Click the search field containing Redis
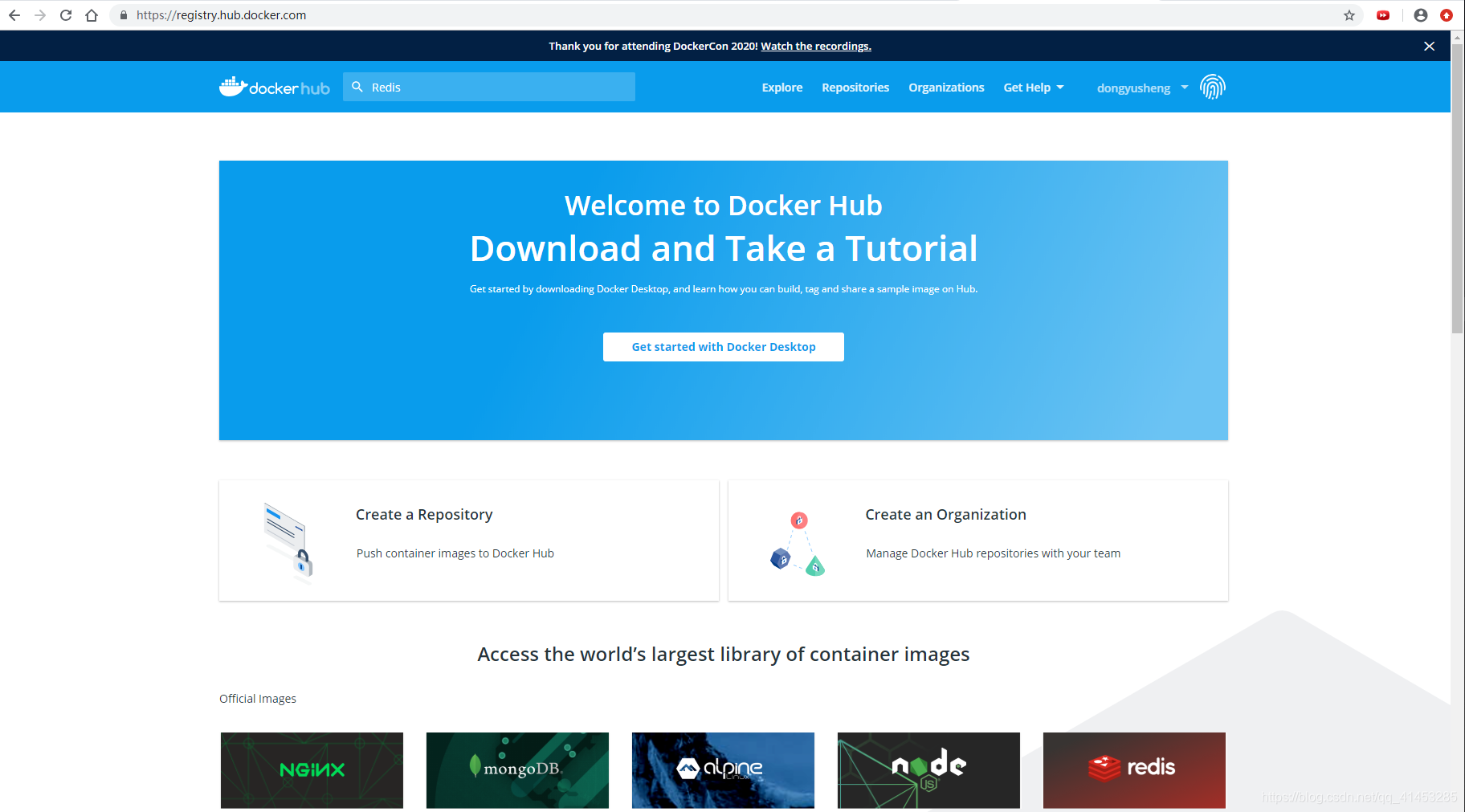The width and height of the screenshot is (1465, 812). [x=489, y=87]
